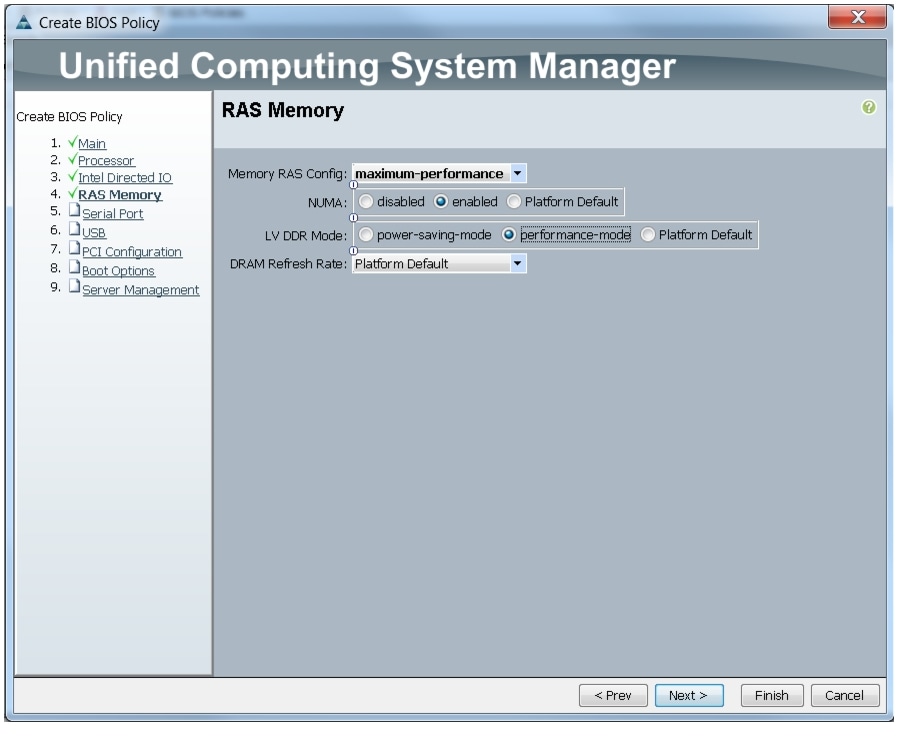Open the Server Management step
Screen dimensions: 900x749
[141, 289]
